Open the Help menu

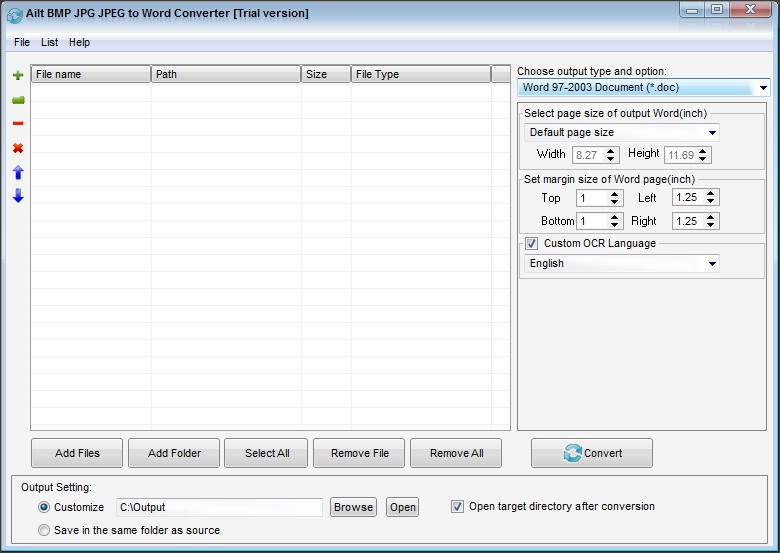tap(80, 42)
